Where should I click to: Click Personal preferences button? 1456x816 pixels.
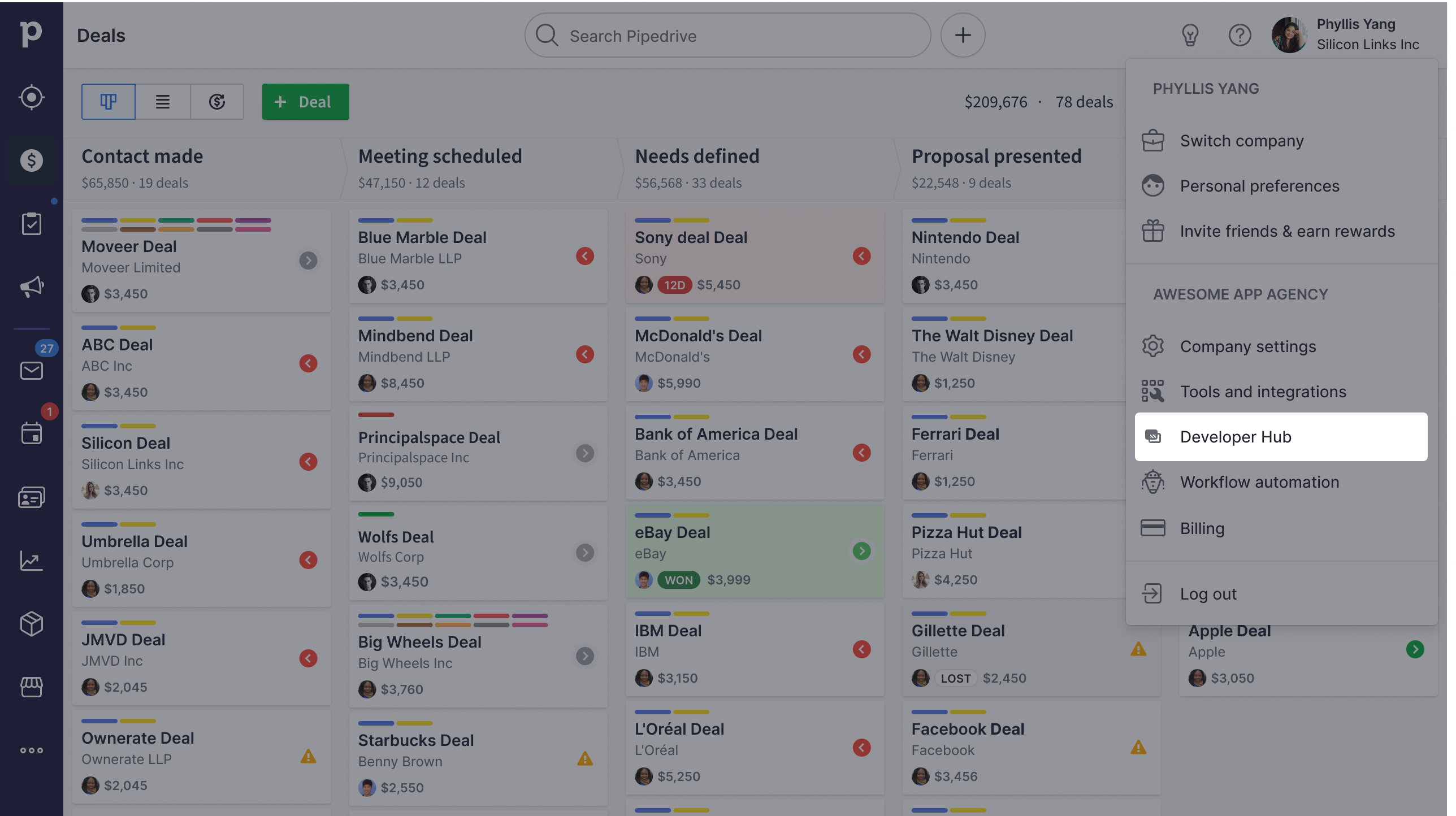(x=1260, y=186)
